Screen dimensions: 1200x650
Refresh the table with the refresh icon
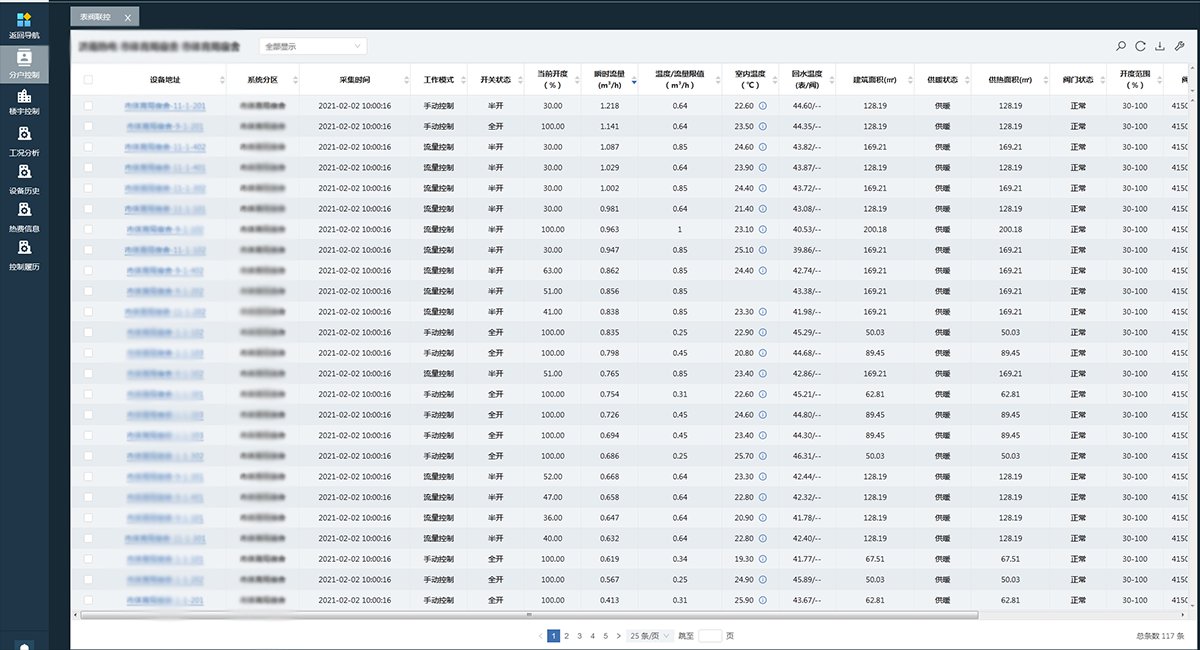click(x=1140, y=46)
